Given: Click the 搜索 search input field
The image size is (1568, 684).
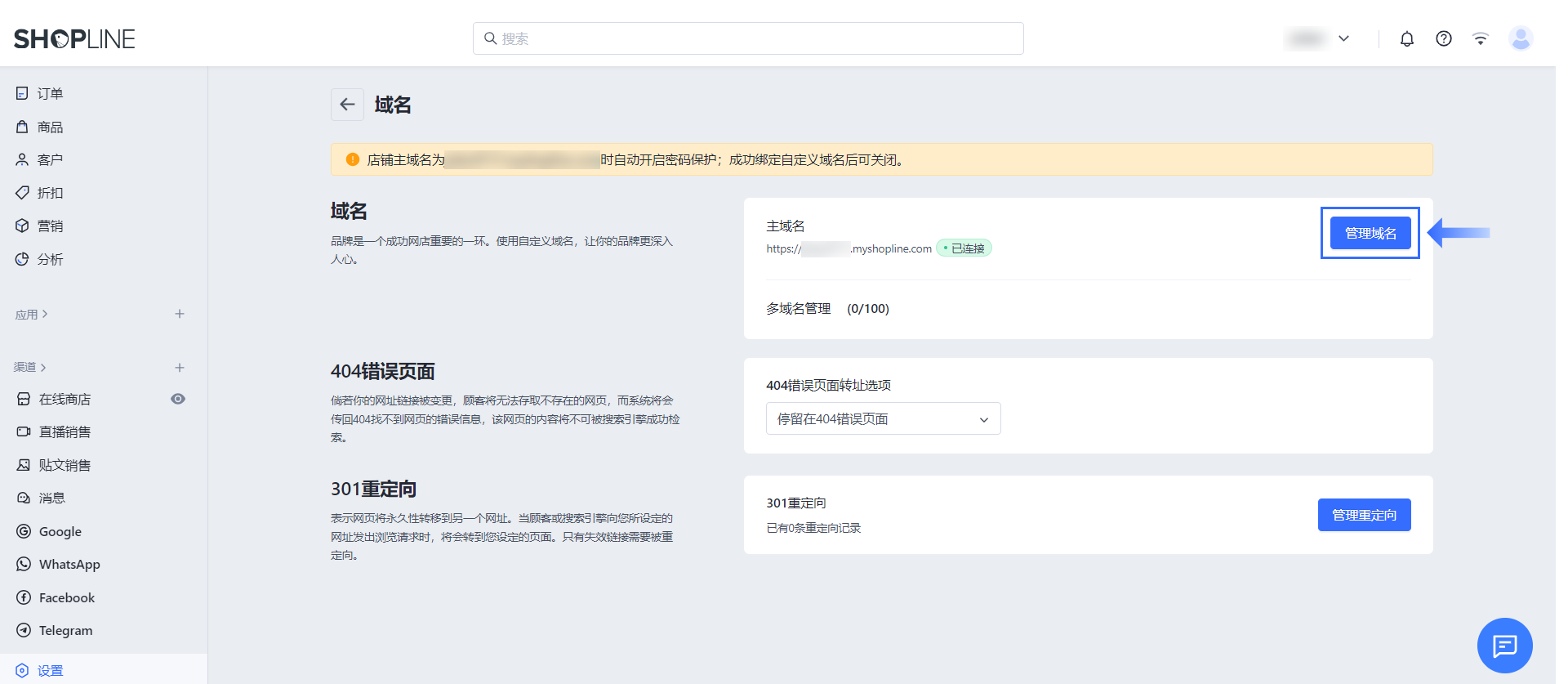Looking at the screenshot, I should [x=747, y=38].
